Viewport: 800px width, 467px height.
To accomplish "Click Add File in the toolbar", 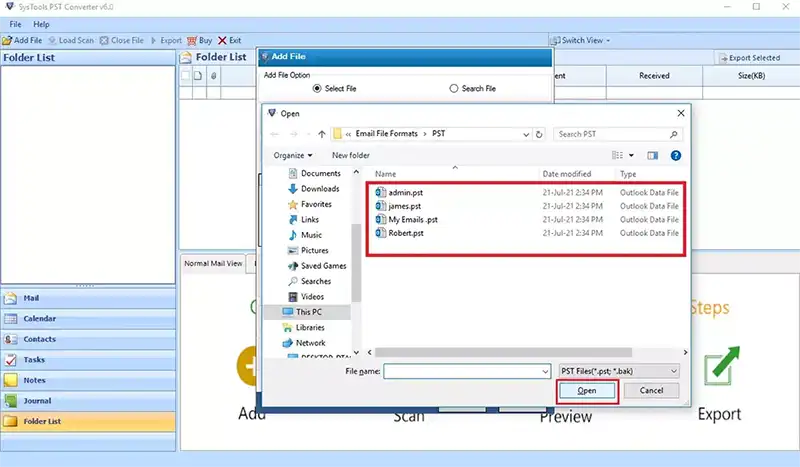I will 22,40.
